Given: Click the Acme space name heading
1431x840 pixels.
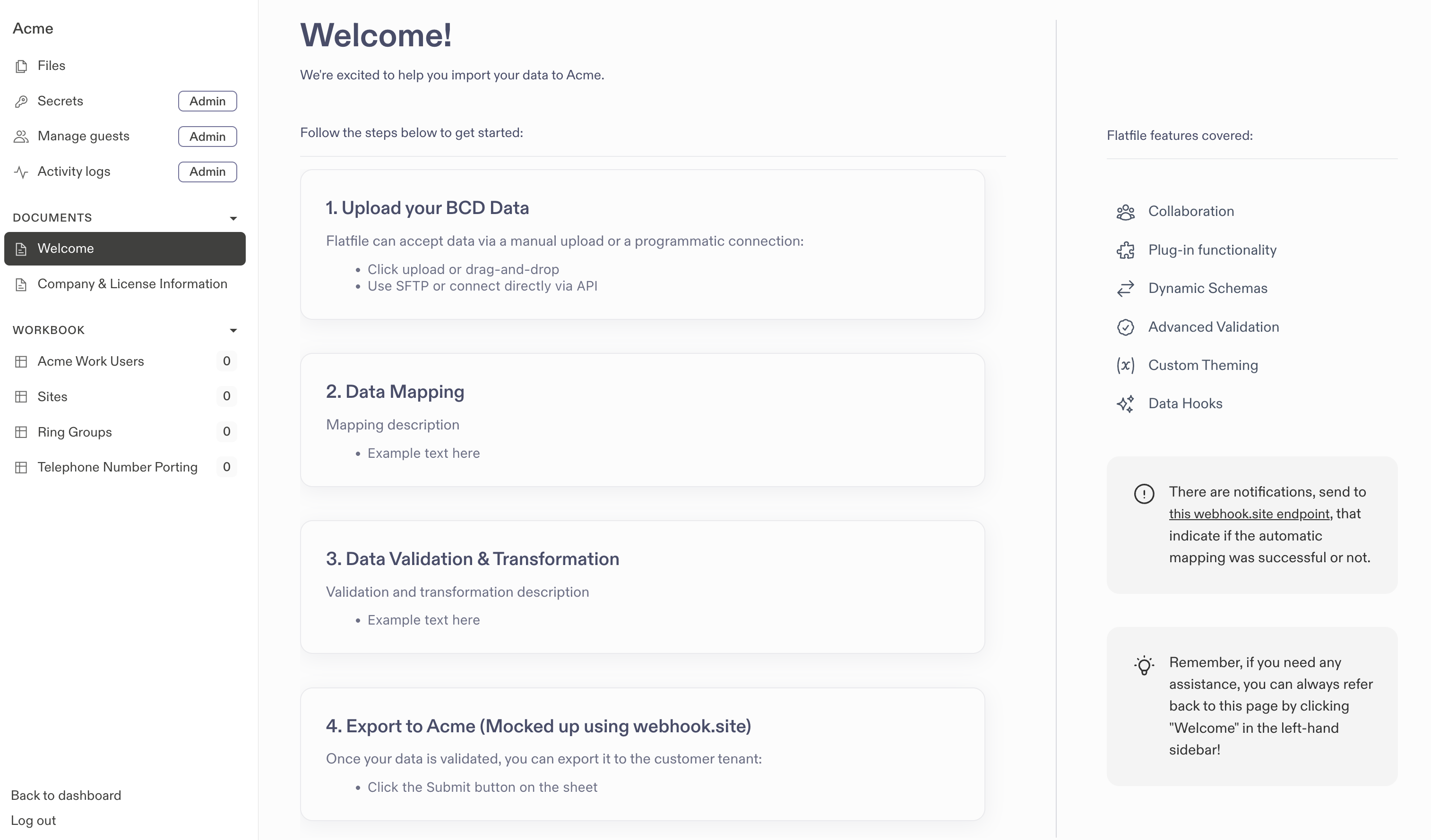Looking at the screenshot, I should (33, 28).
